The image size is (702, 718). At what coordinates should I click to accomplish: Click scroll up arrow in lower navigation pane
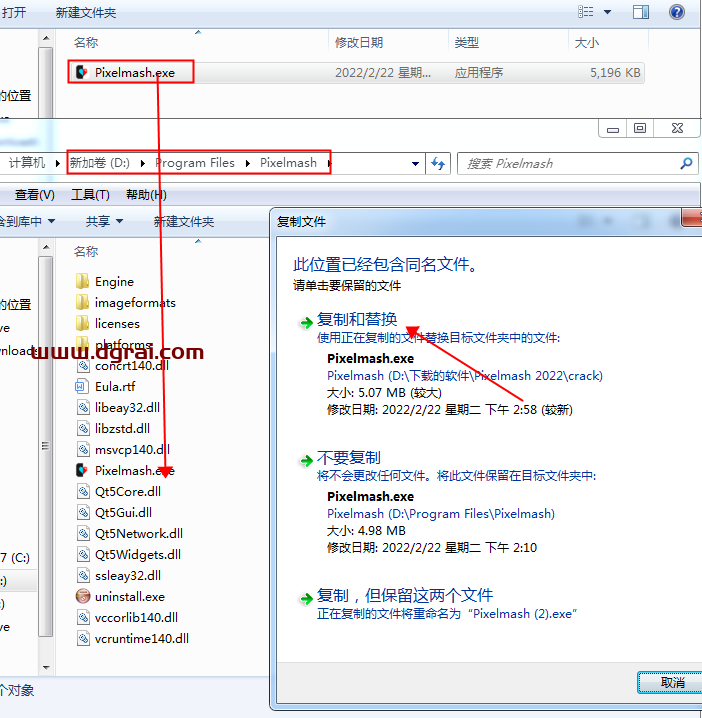(46, 247)
